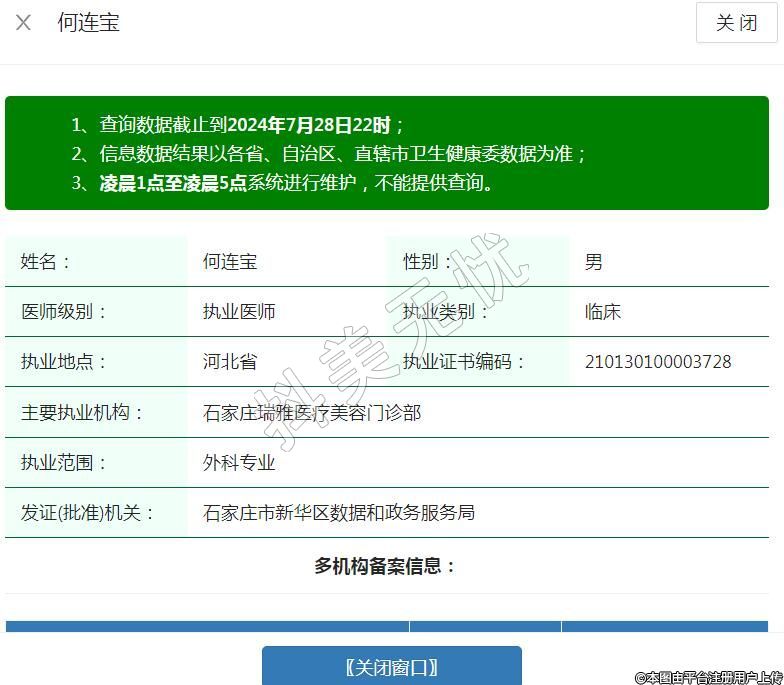784x685 pixels.
Task: Click certificate number 210130100003728
Action: (658, 362)
